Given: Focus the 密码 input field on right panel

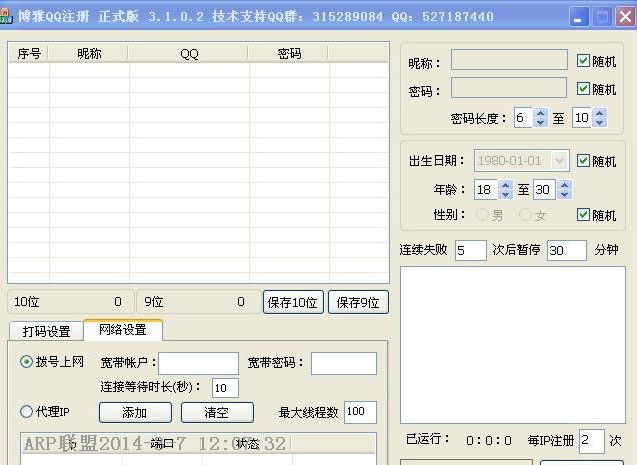Looking at the screenshot, I should (x=509, y=87).
